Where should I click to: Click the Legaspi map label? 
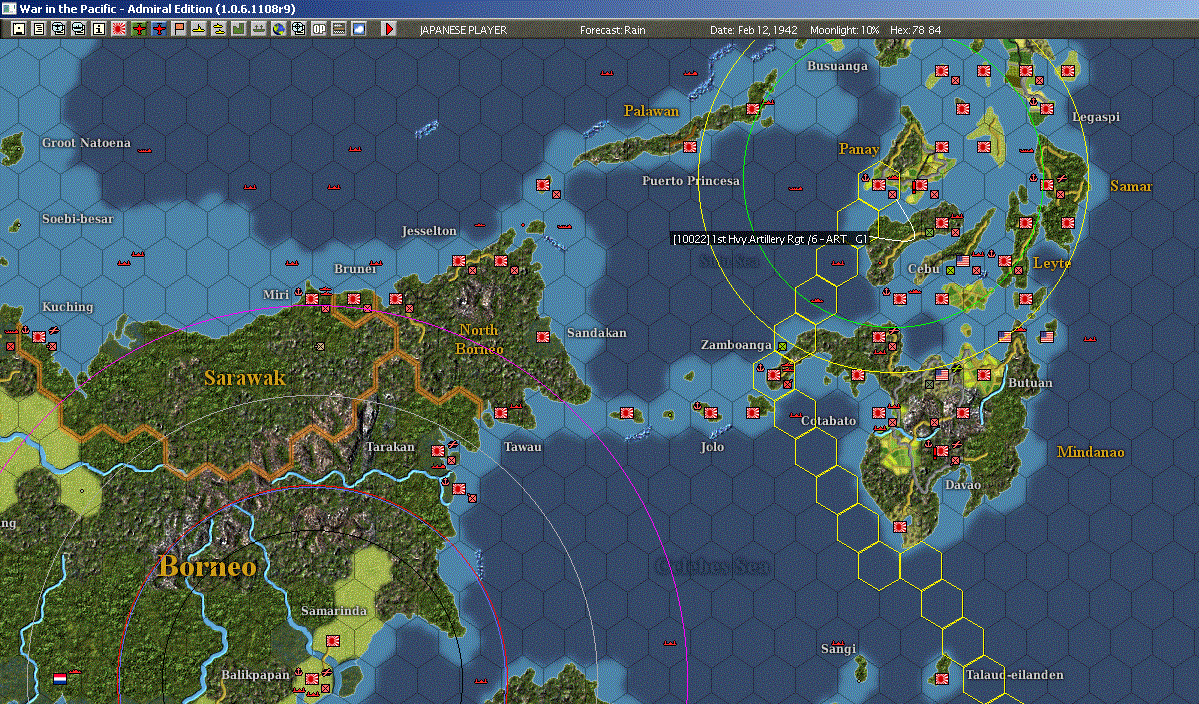[1096, 117]
